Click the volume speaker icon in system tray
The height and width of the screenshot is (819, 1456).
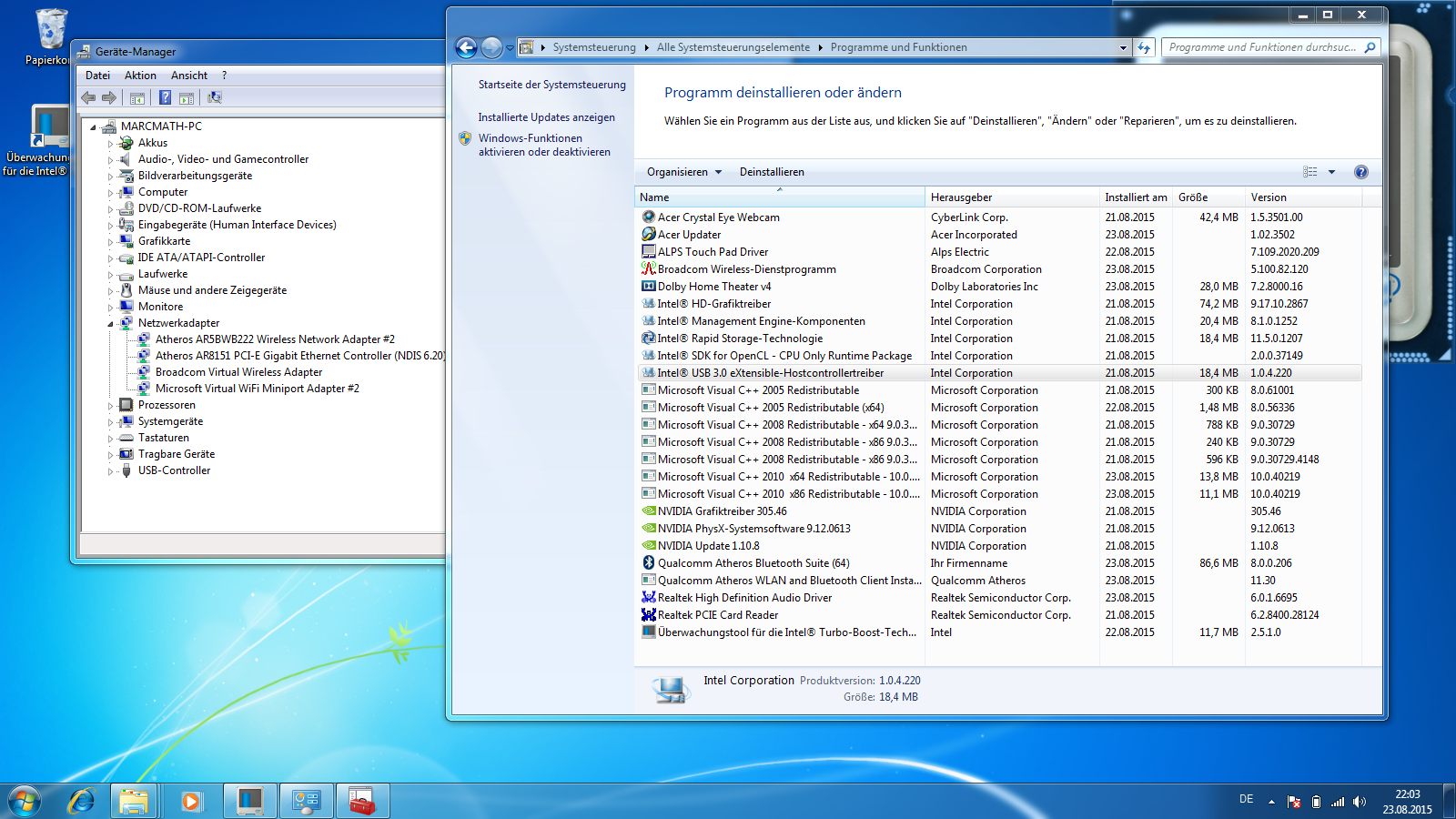click(x=1360, y=802)
